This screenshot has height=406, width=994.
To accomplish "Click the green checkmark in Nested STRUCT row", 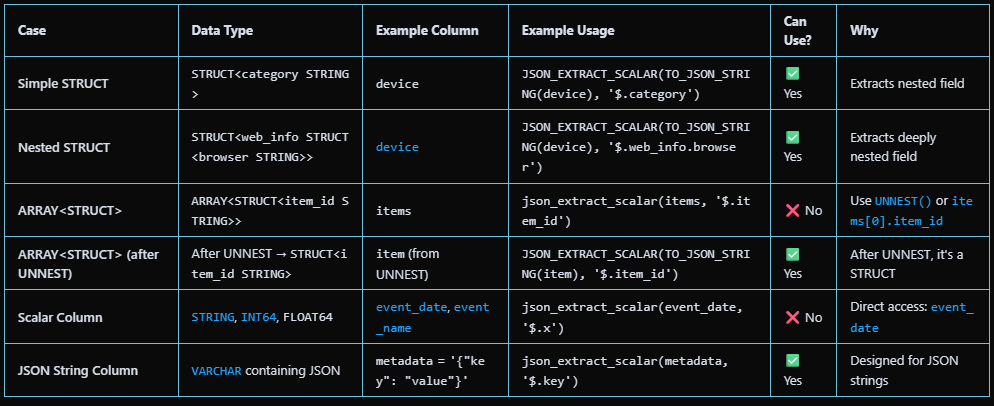I will (792, 137).
